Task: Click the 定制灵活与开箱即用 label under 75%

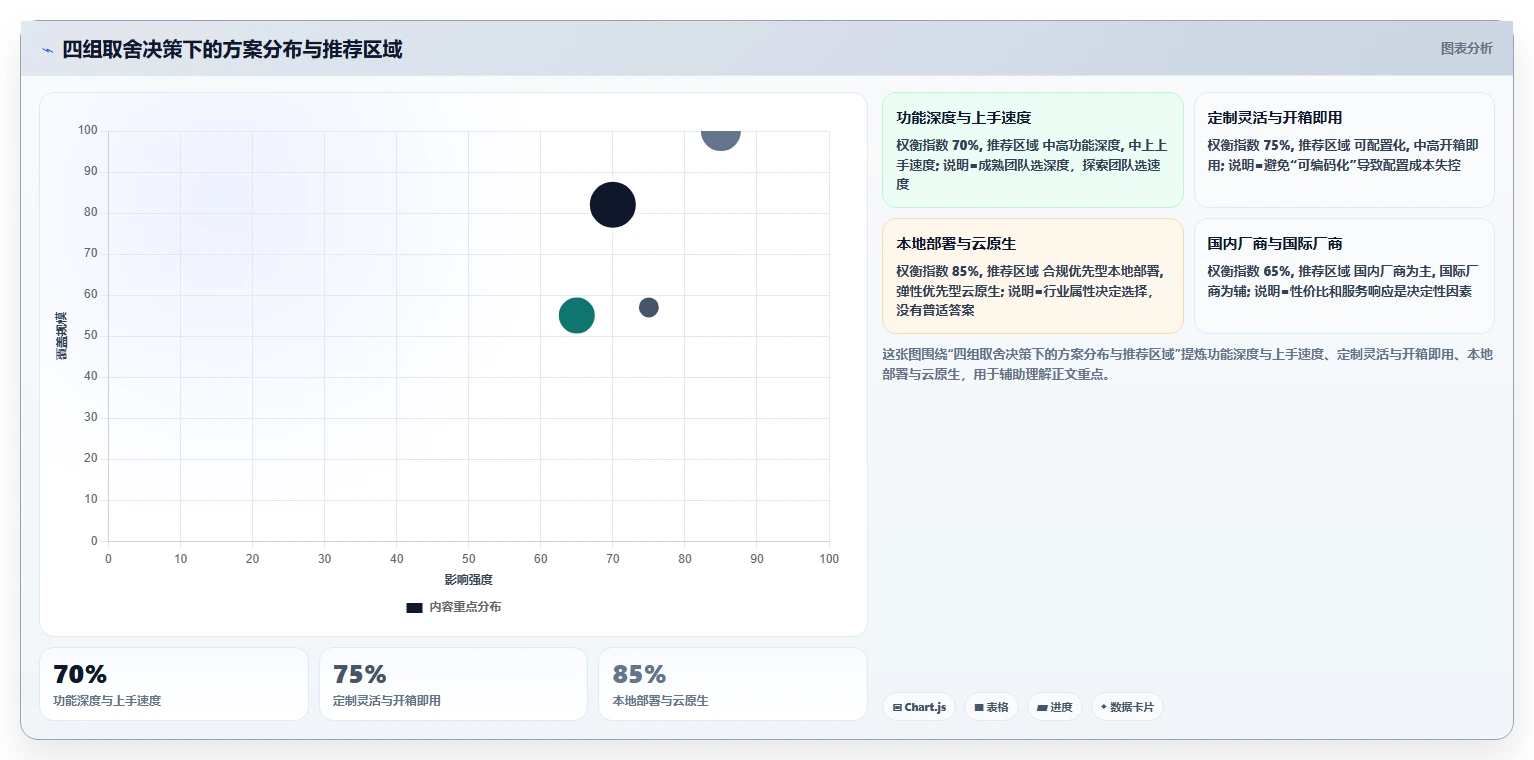Action: click(x=387, y=701)
